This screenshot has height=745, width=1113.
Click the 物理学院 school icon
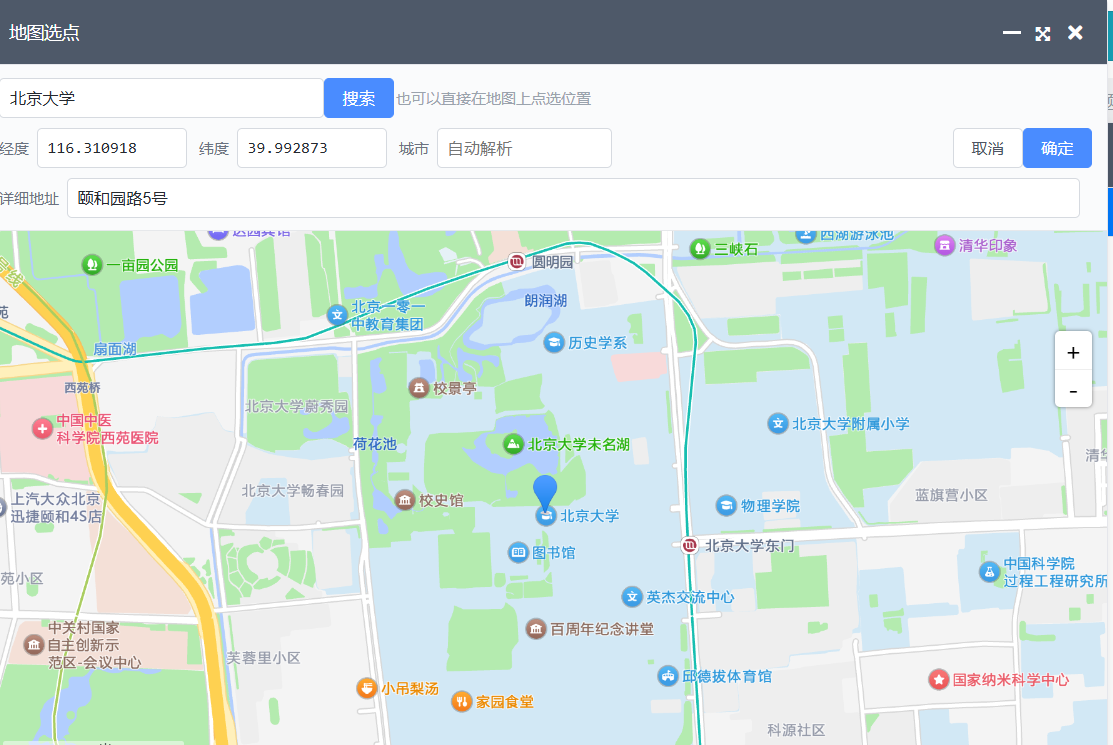pyautogui.click(x=726, y=506)
